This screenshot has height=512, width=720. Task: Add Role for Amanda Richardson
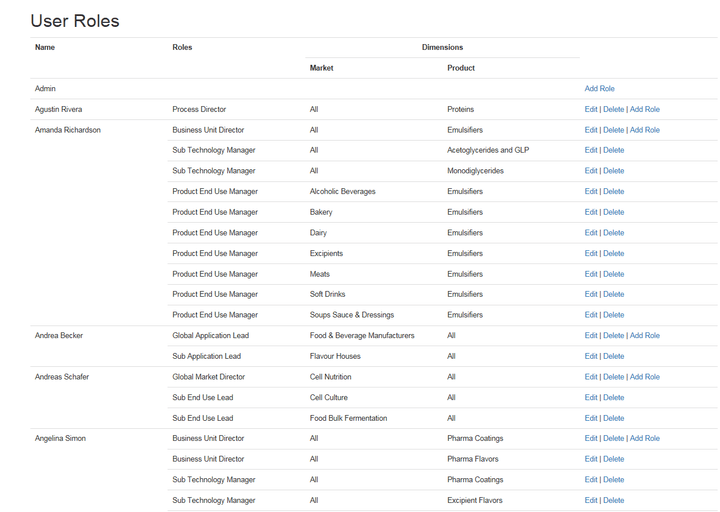644,130
